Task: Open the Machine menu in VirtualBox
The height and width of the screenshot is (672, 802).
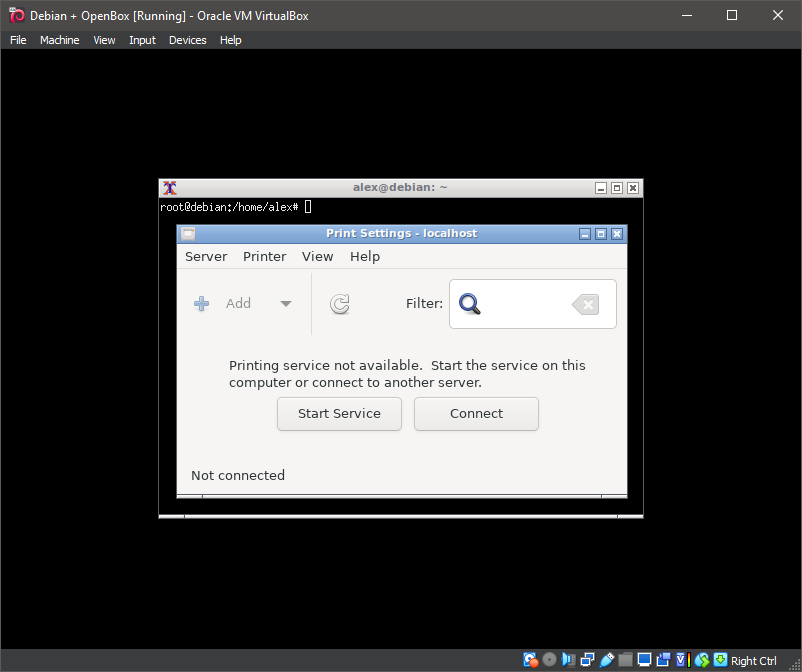Action: point(59,40)
